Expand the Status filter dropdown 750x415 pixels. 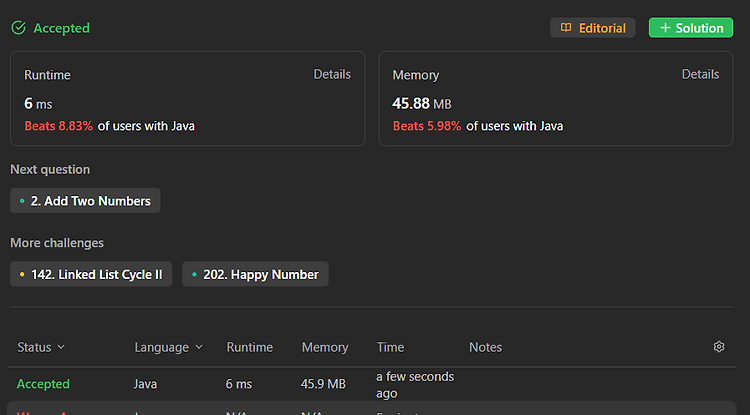(41, 347)
